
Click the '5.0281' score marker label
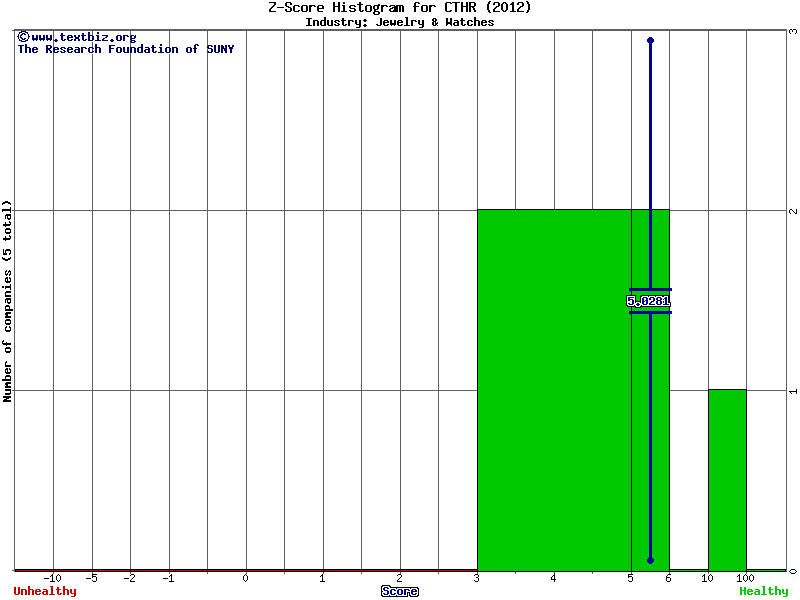(x=648, y=301)
